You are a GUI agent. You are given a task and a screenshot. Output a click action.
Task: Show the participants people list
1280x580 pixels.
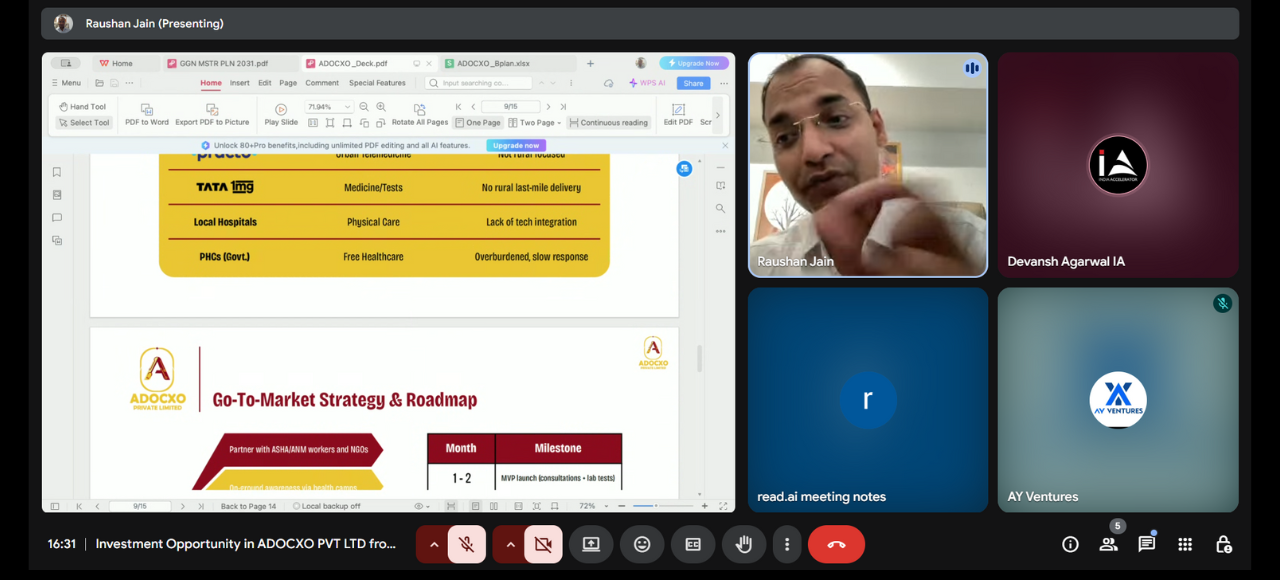(1108, 544)
